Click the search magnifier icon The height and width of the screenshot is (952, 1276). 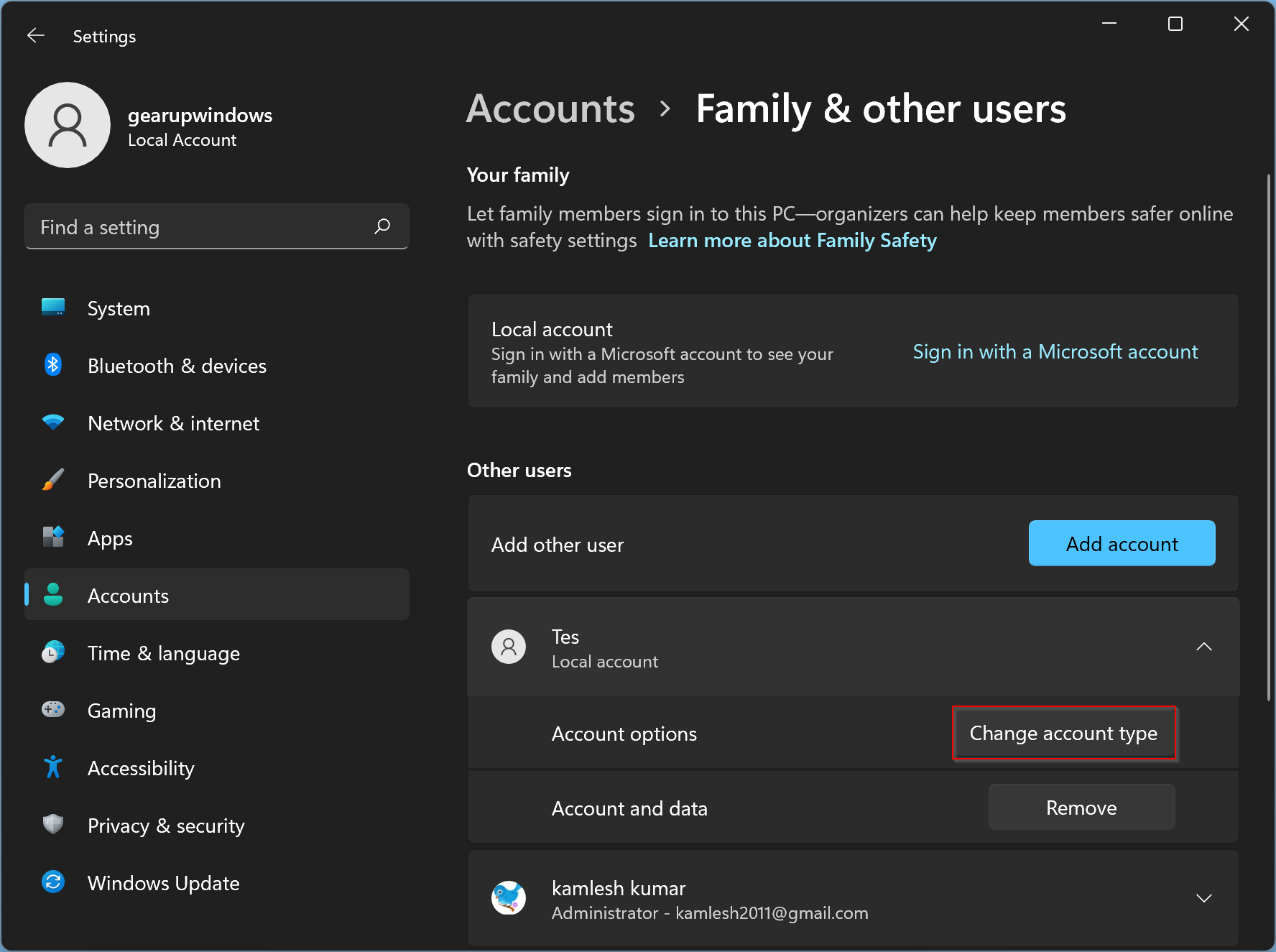click(x=382, y=226)
